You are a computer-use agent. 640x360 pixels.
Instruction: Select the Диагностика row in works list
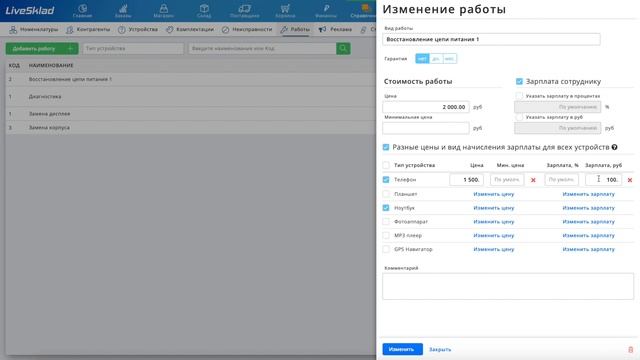tap(191, 97)
